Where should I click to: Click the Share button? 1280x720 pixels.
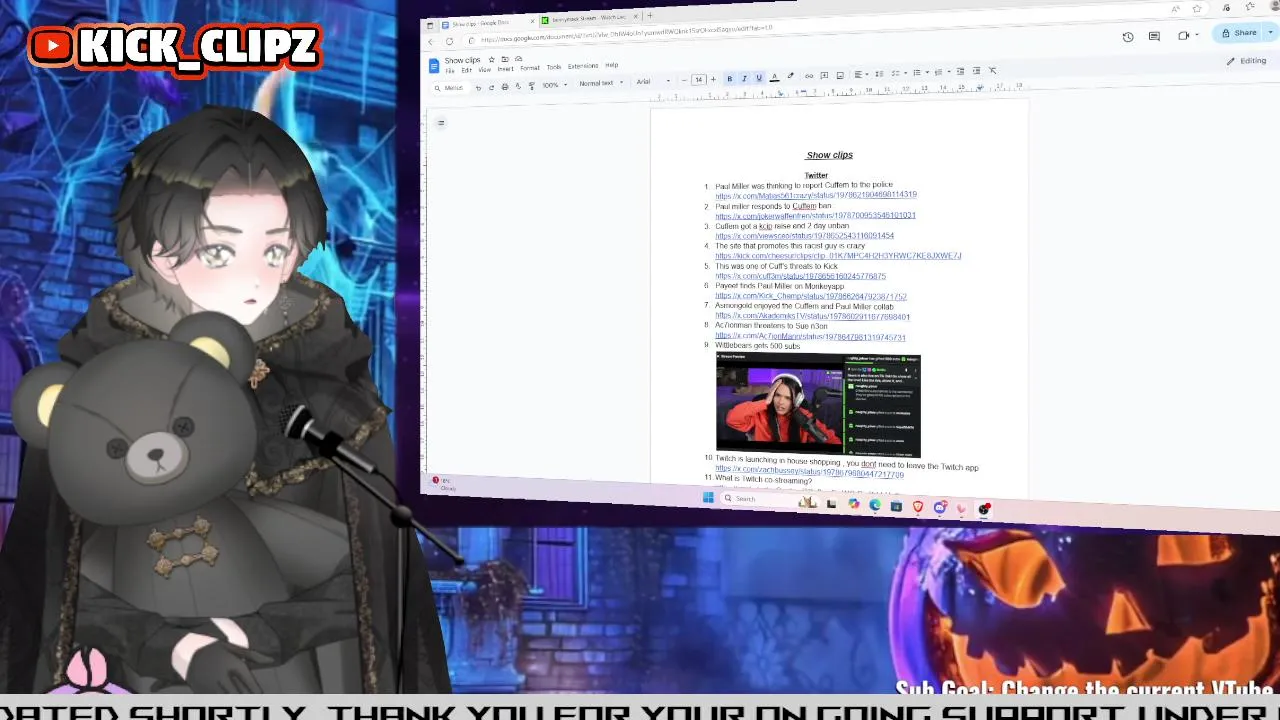[1239, 33]
